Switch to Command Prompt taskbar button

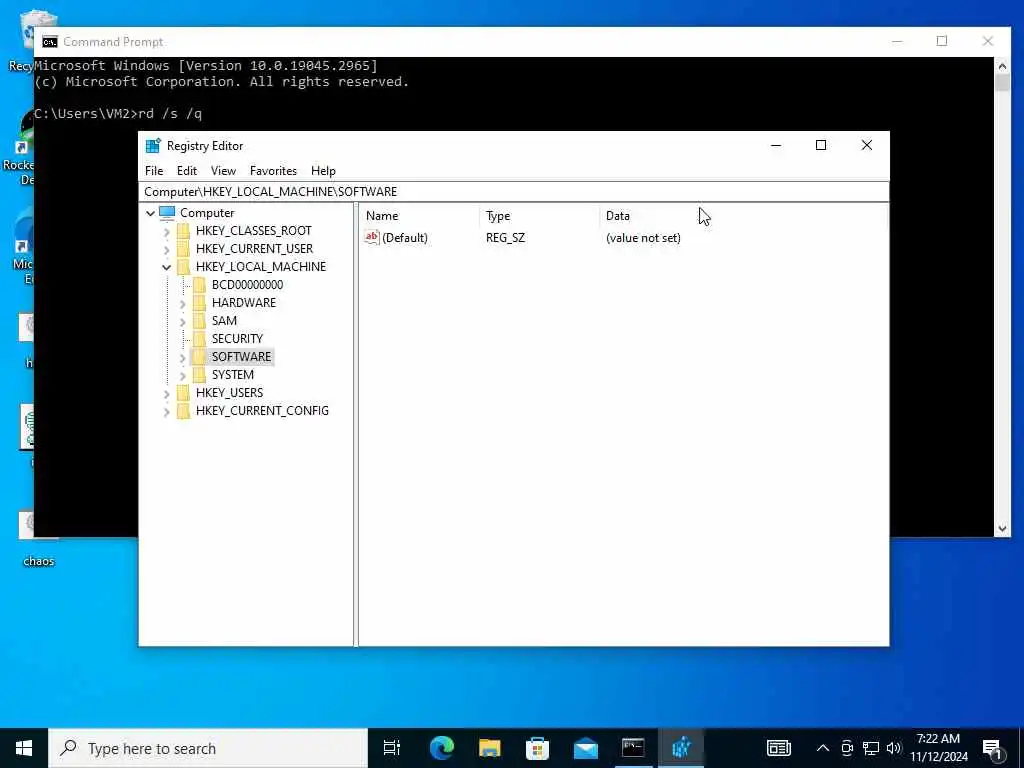(633, 748)
